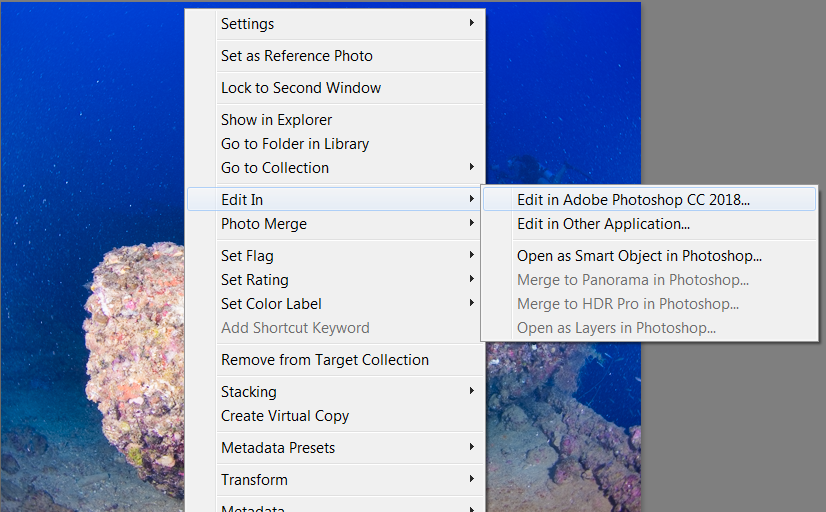Click Add Shortcut Keyword entry
Image resolution: width=826 pixels, height=512 pixels.
click(x=335, y=328)
